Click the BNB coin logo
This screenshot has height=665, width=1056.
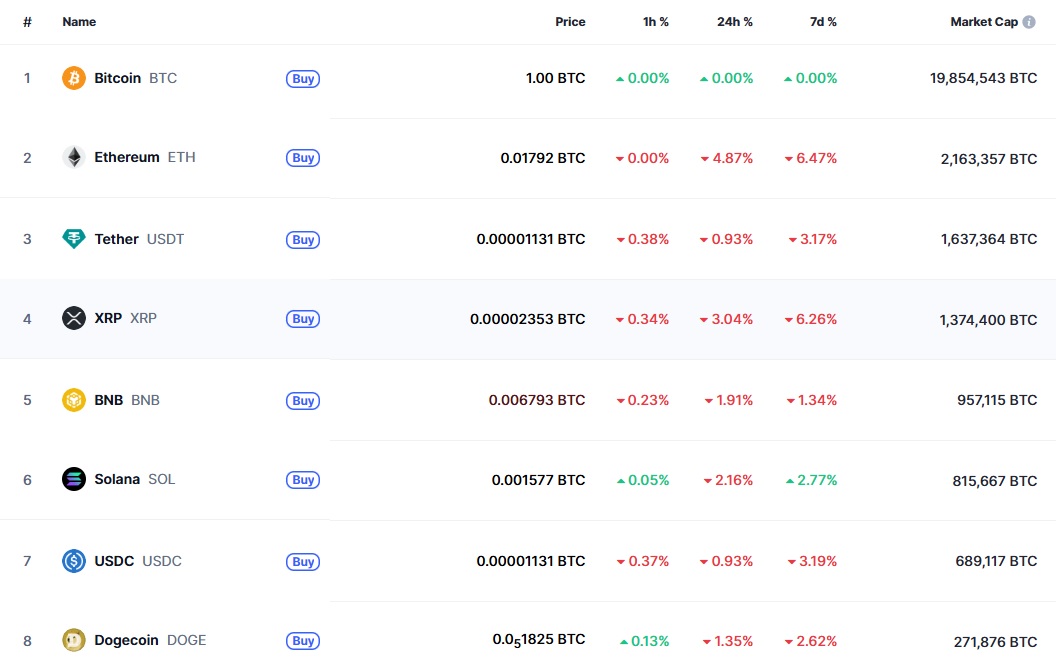click(x=73, y=400)
